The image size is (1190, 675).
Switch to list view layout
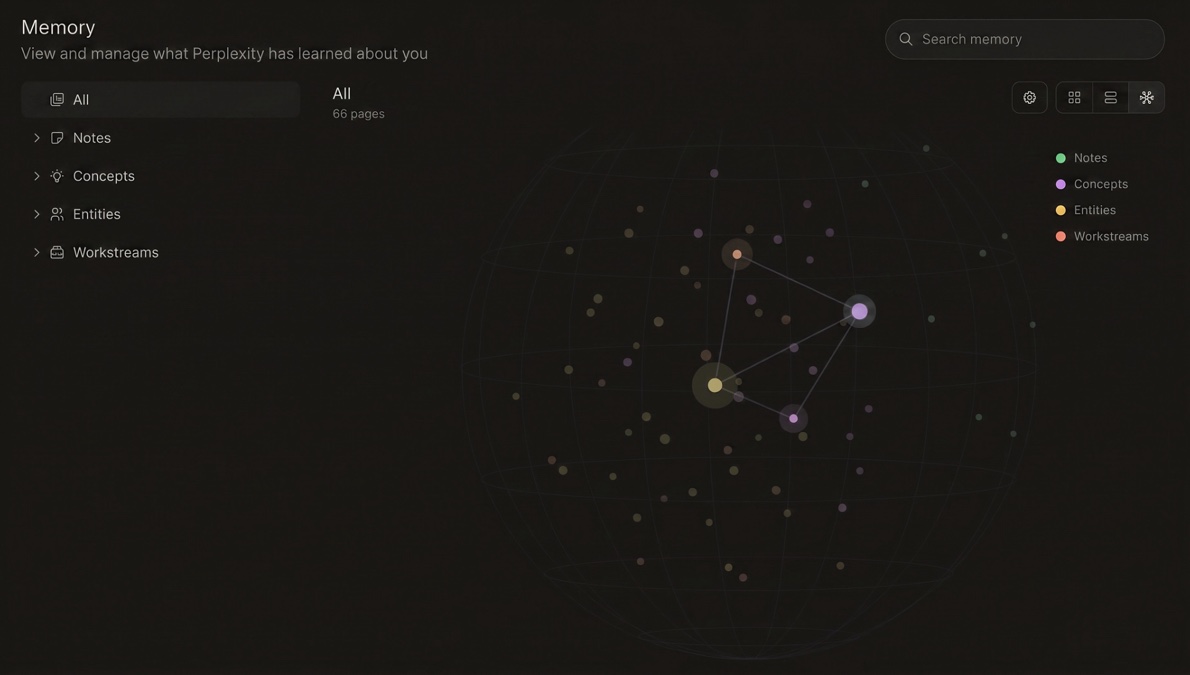click(x=1110, y=98)
